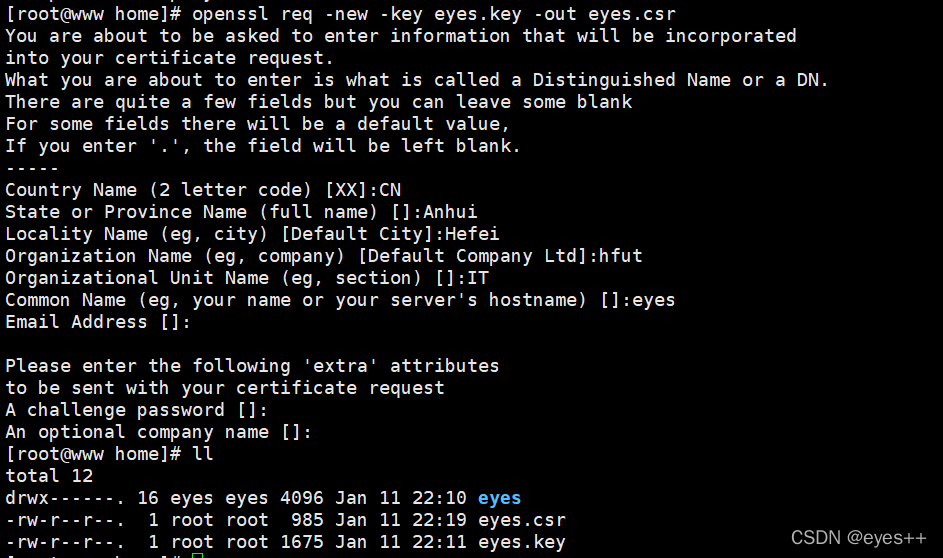Click the total 12 line
The width and height of the screenshot is (943, 558).
point(49,476)
